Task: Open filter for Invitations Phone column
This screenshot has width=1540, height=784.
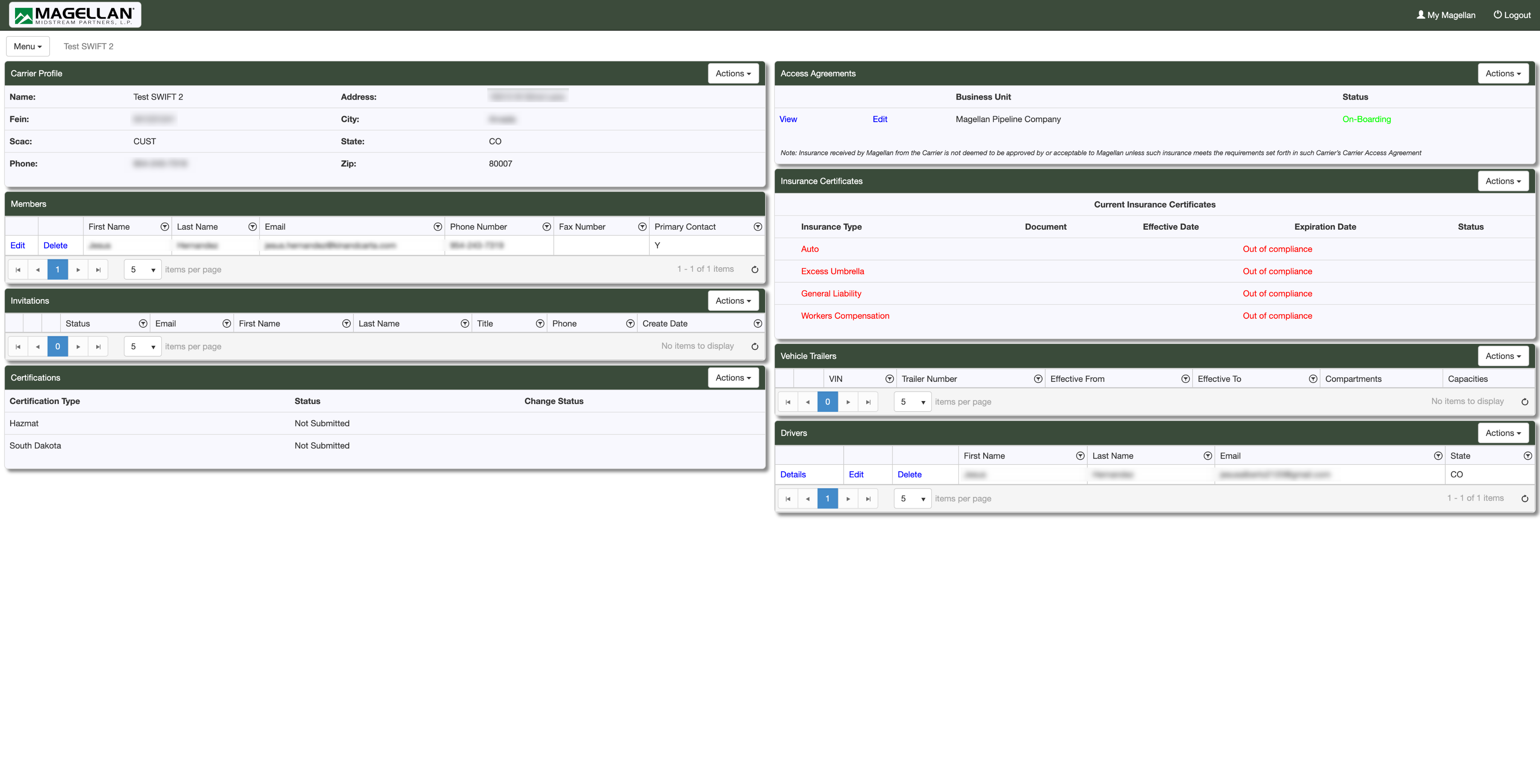Action: coord(630,324)
